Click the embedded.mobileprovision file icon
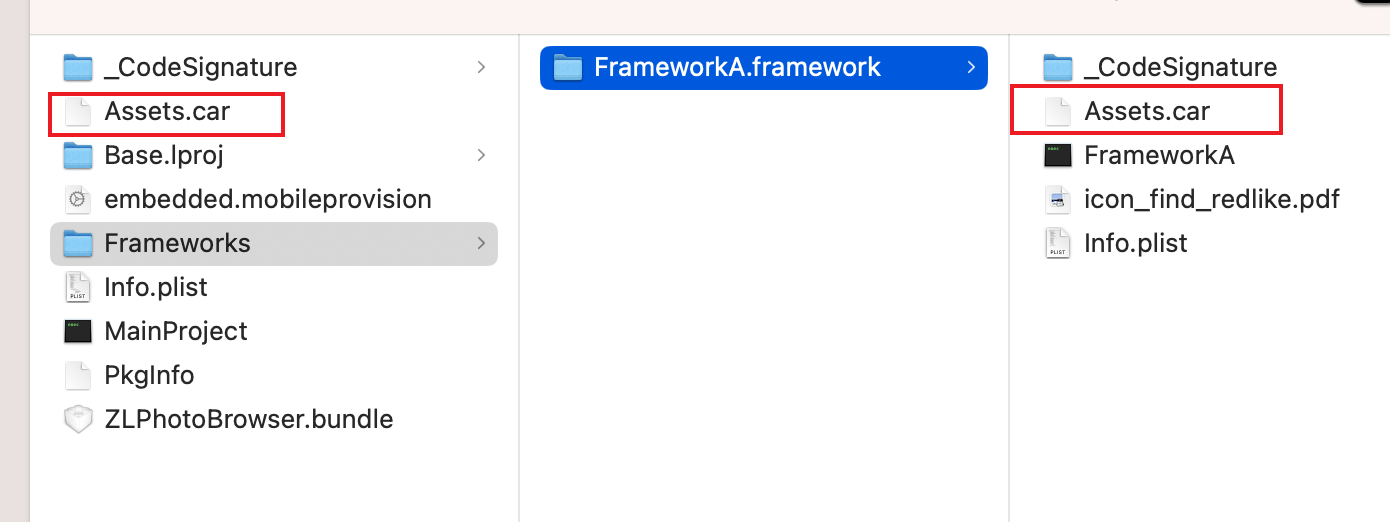This screenshot has width=1390, height=522. coord(78,199)
